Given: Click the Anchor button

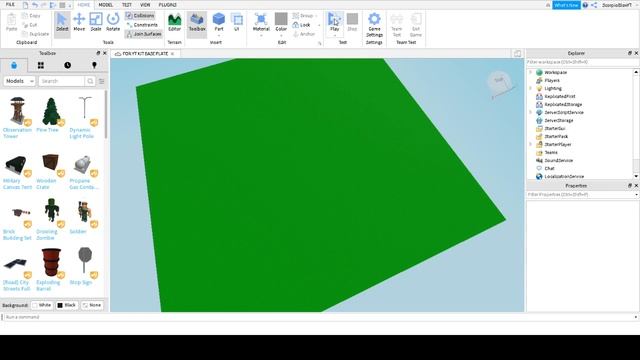Looking at the screenshot, I should (x=304, y=34).
